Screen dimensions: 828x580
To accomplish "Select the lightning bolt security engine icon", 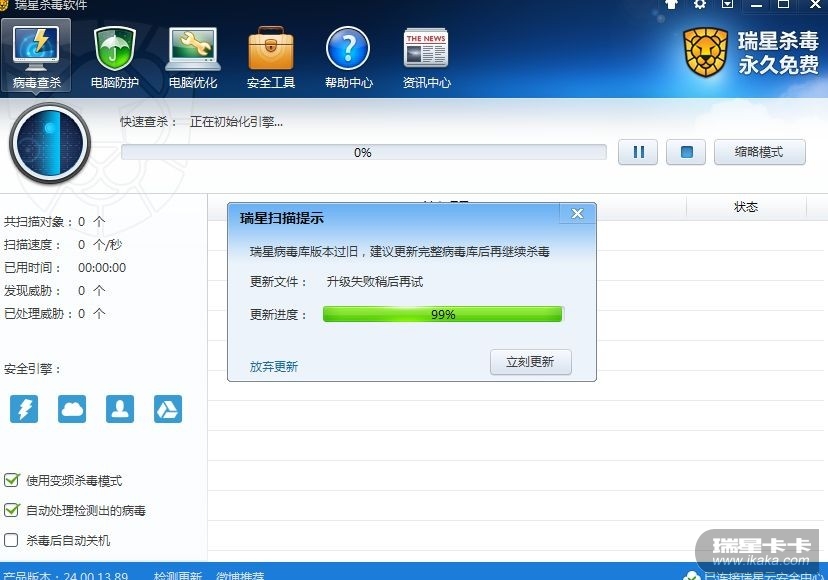I will click(24, 409).
